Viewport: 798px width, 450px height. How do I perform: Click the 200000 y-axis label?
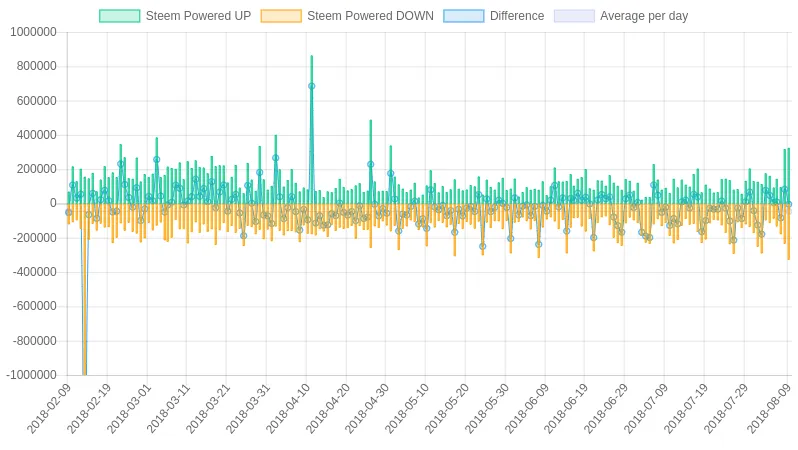click(x=37, y=169)
